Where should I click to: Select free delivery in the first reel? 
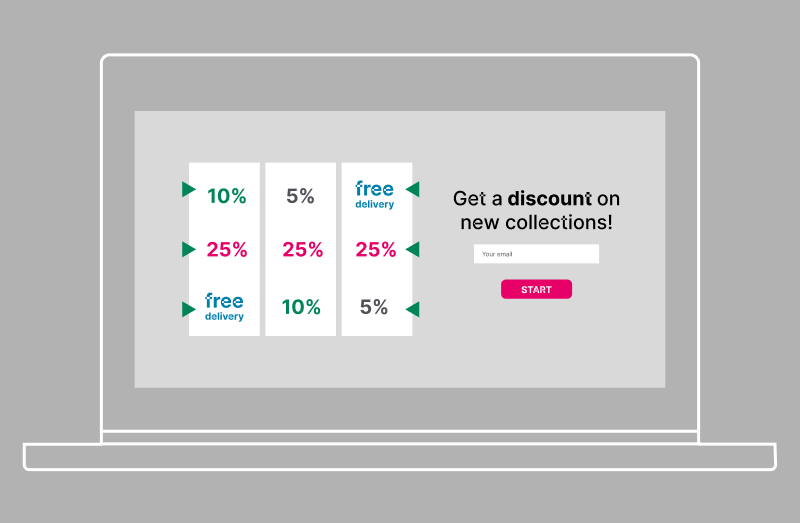click(224, 307)
